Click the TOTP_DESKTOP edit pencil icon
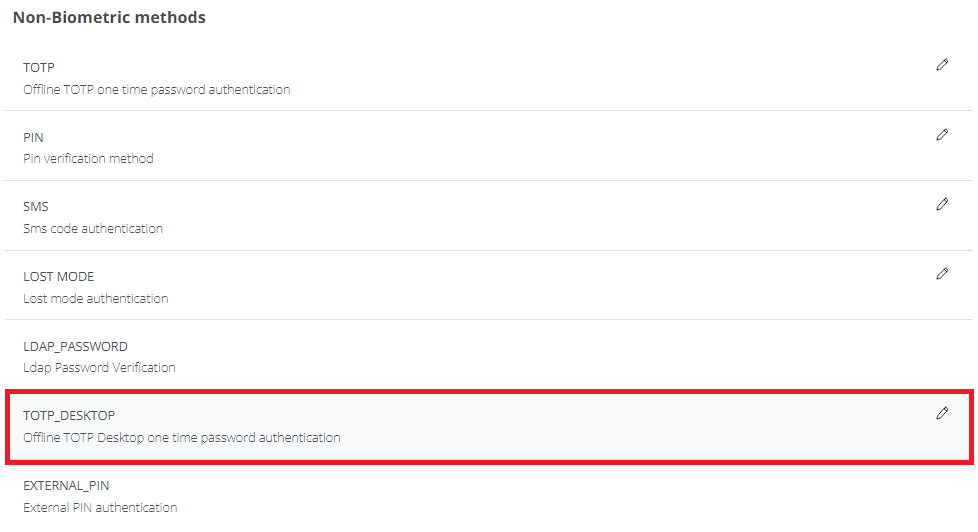The width and height of the screenshot is (978, 532). tap(942, 413)
